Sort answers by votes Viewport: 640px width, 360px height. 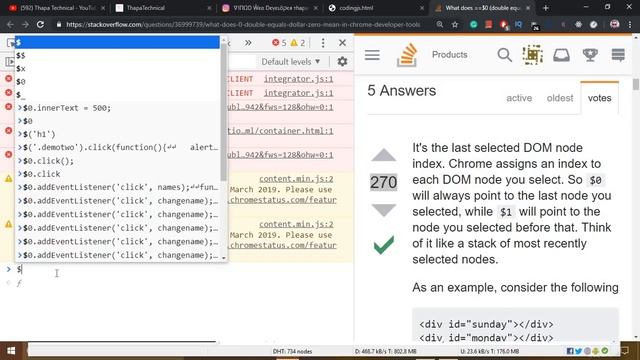(599, 98)
